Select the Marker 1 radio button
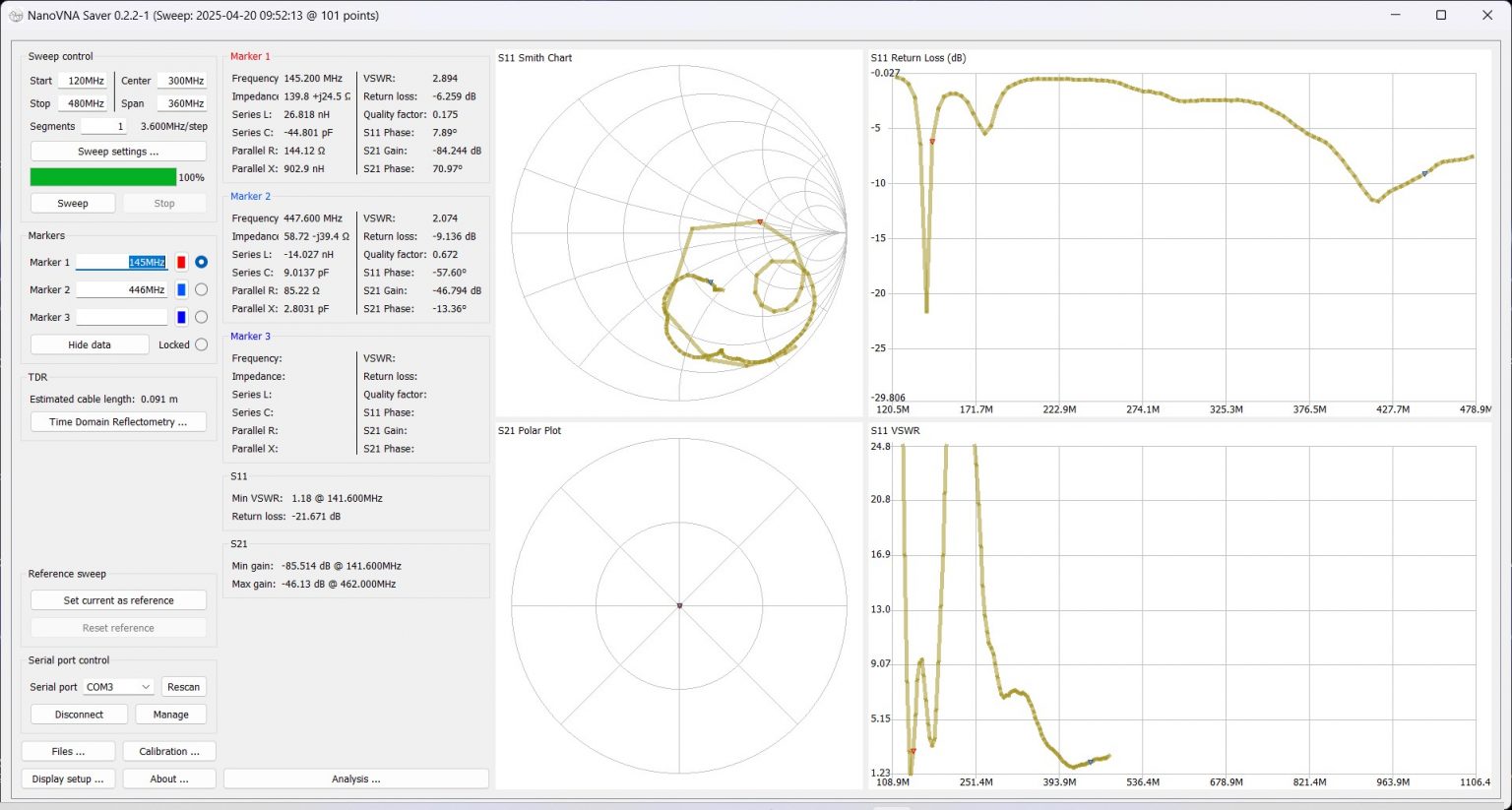1512x810 pixels. click(x=201, y=262)
